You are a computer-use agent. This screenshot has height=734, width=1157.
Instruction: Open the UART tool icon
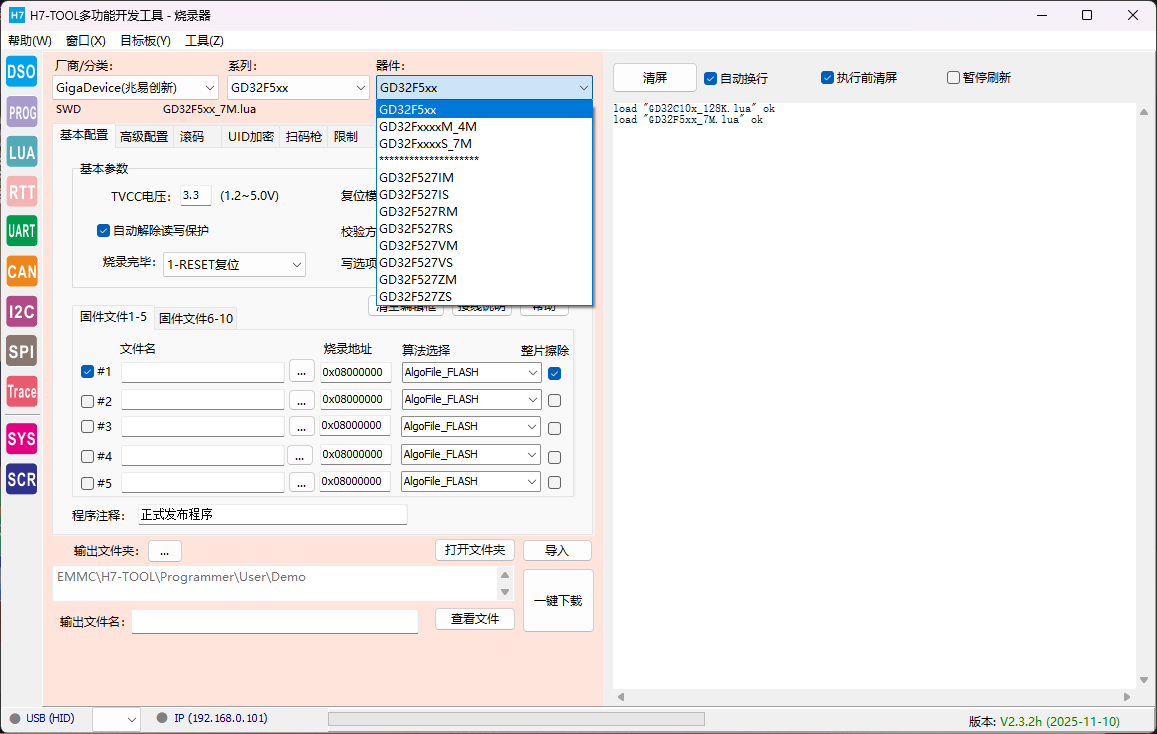click(22, 232)
